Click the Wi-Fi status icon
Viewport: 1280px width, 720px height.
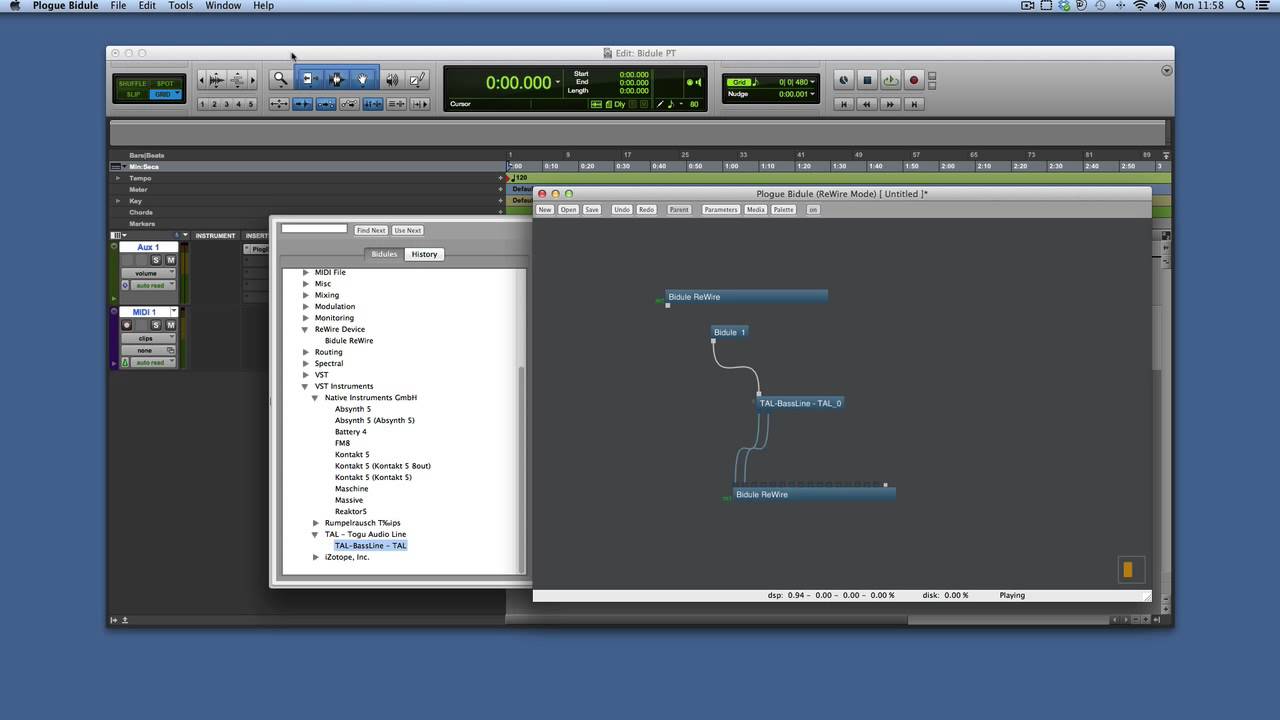pos(1140,6)
